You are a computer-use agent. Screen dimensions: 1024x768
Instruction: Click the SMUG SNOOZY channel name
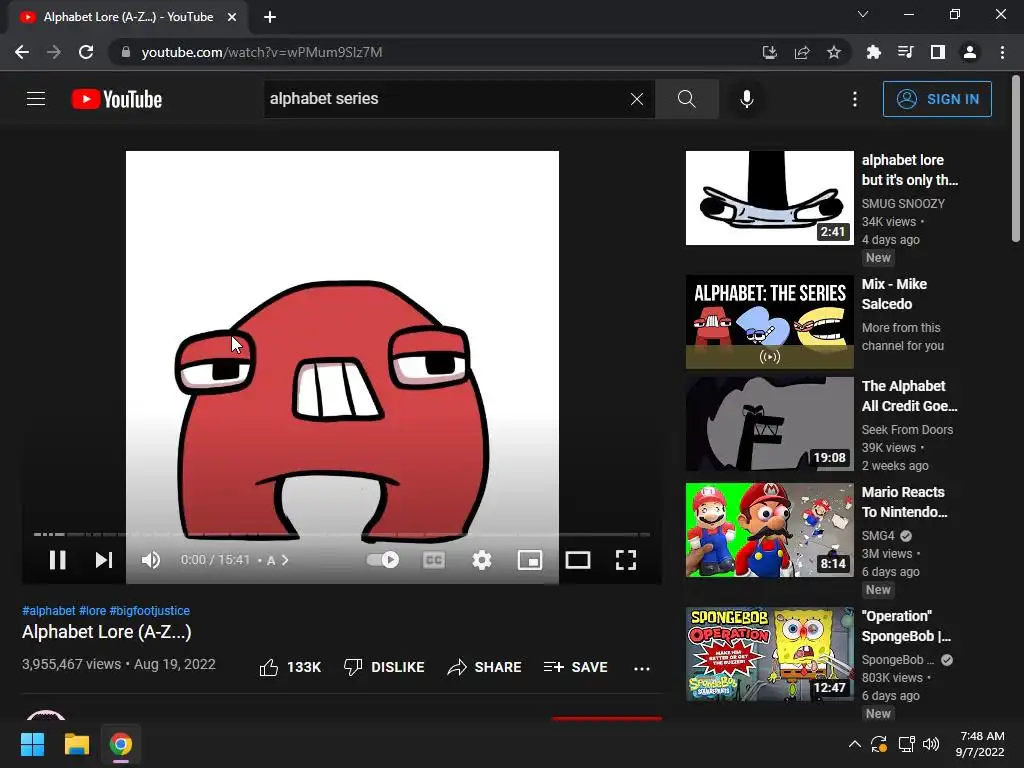(x=903, y=204)
